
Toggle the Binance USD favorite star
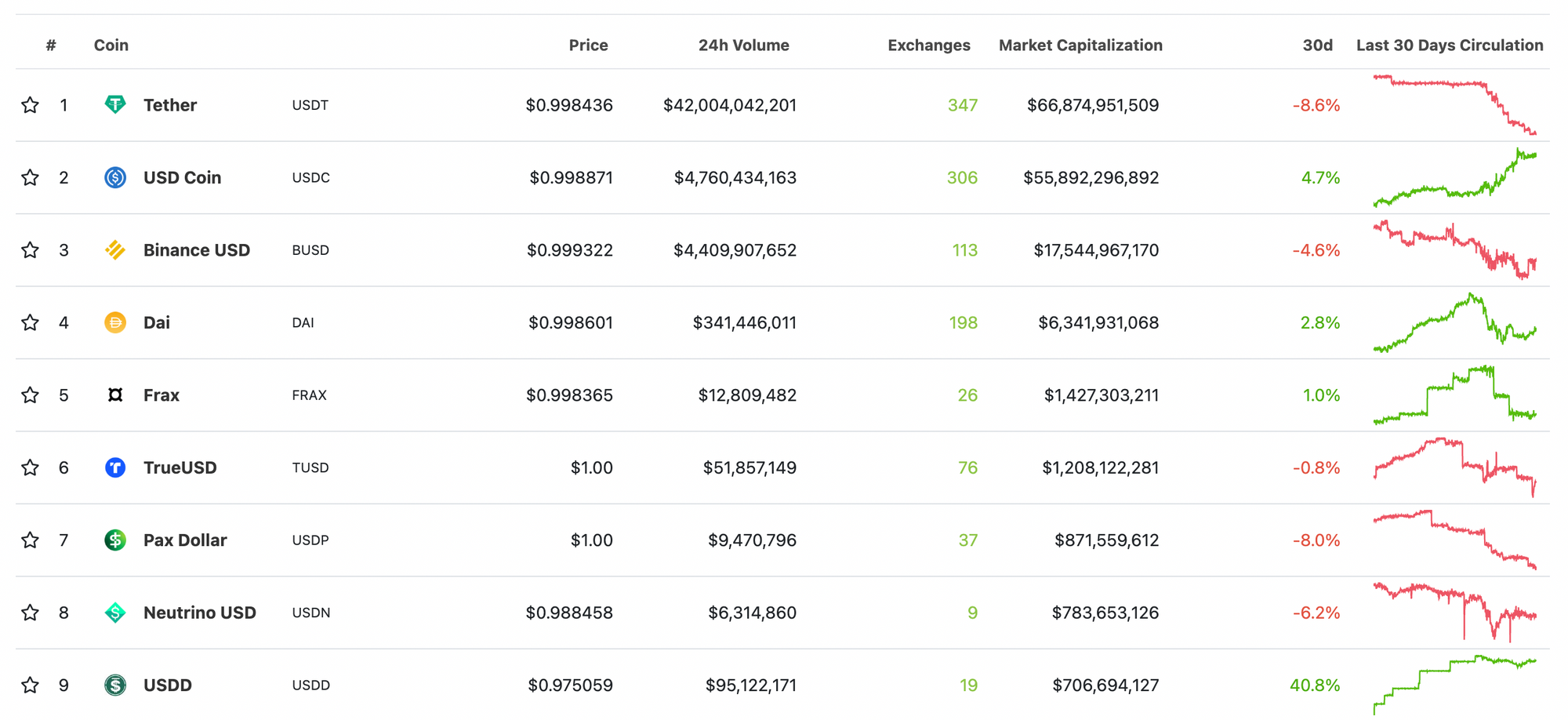click(30, 249)
